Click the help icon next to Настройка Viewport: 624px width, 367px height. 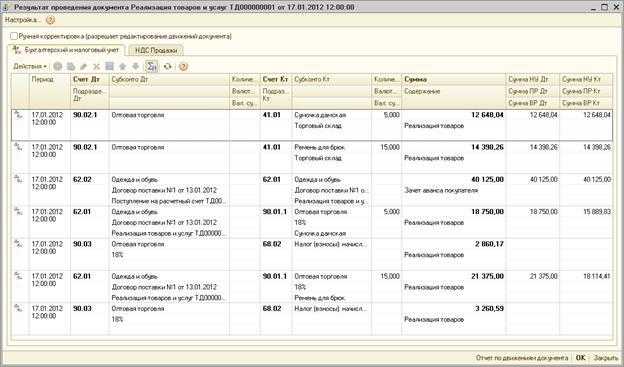(50, 20)
